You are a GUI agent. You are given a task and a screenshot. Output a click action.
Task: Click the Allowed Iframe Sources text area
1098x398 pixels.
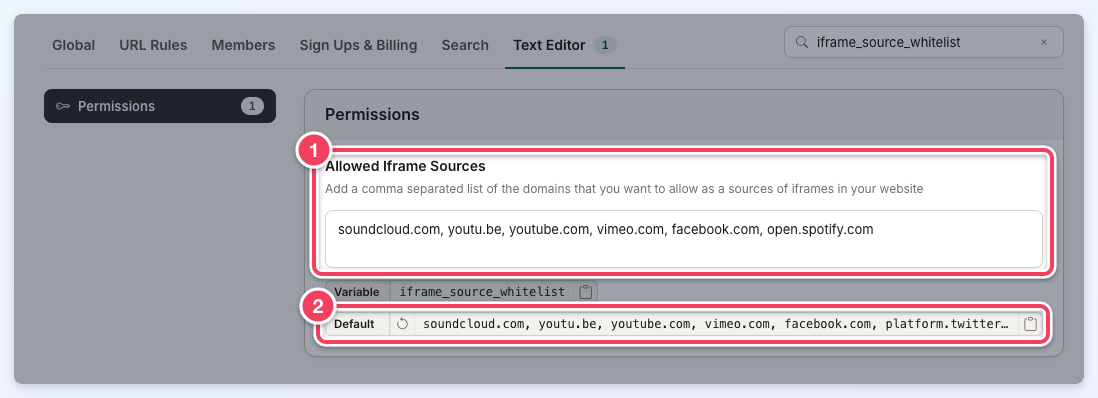click(x=684, y=239)
